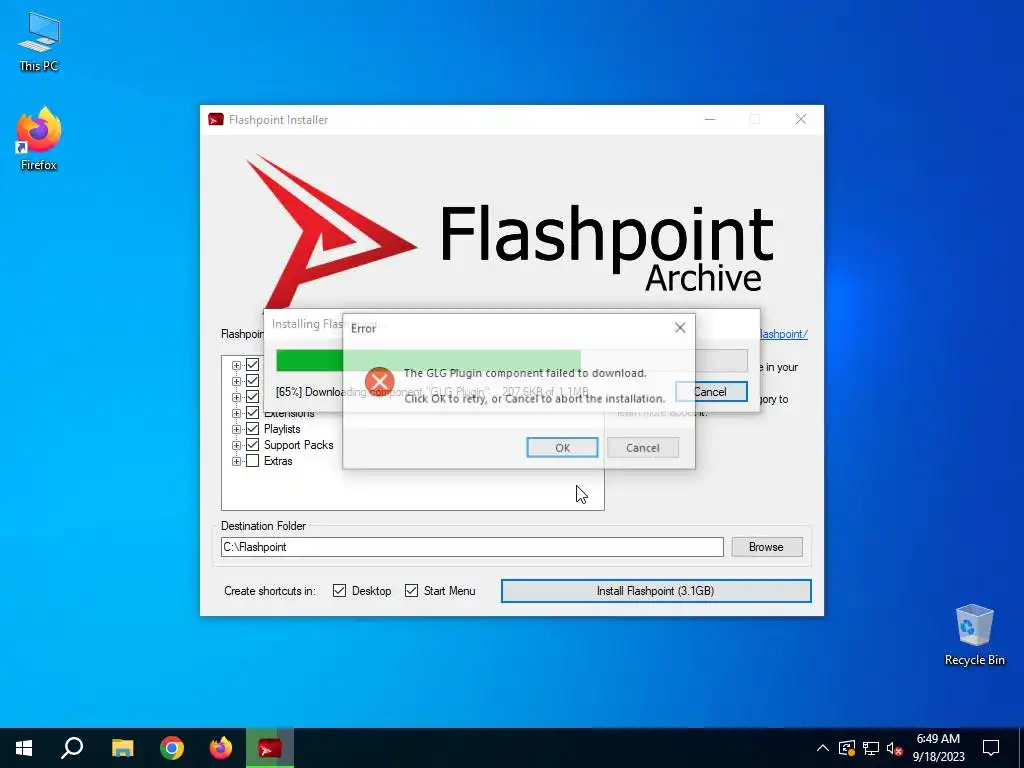Launch Chrome from taskbar

172,748
